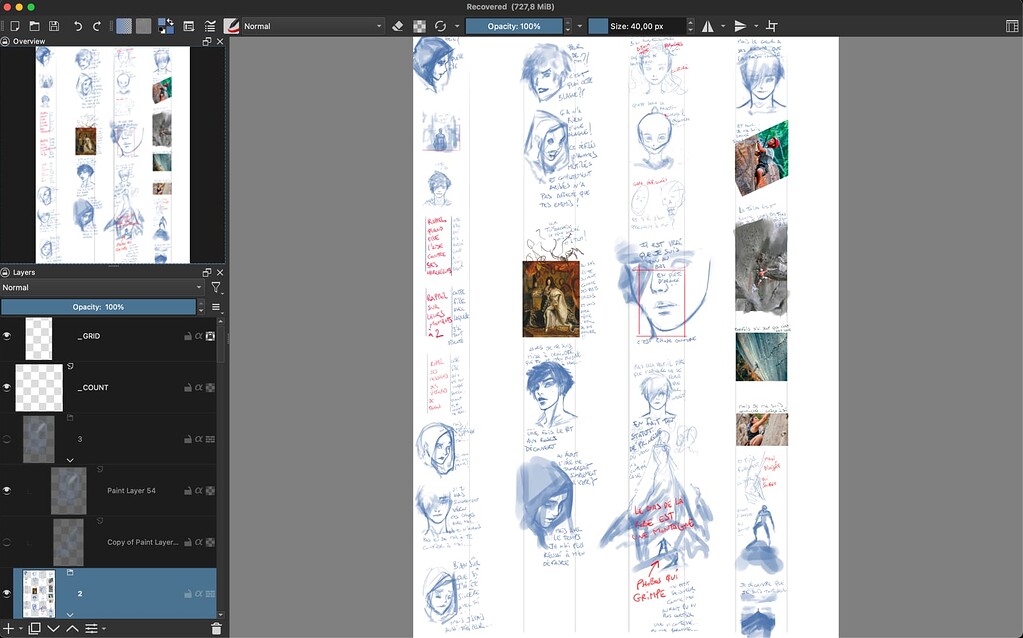Click the brush Size slider
This screenshot has height=638, width=1023.
click(637, 26)
